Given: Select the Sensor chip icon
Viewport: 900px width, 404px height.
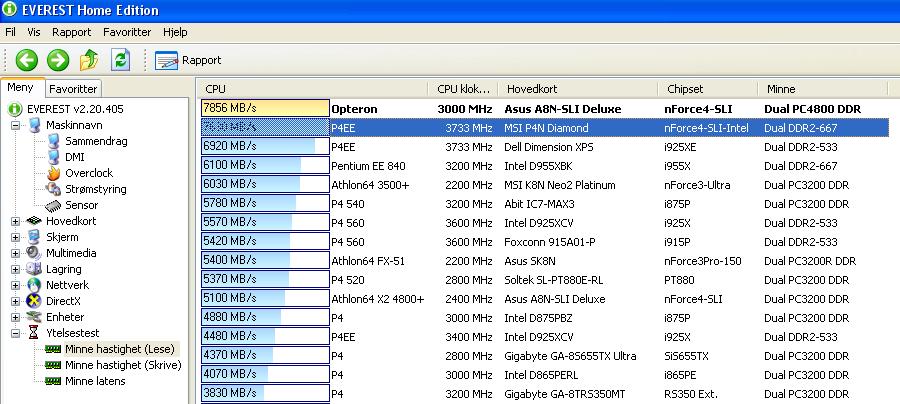Looking at the screenshot, I should tap(53, 205).
